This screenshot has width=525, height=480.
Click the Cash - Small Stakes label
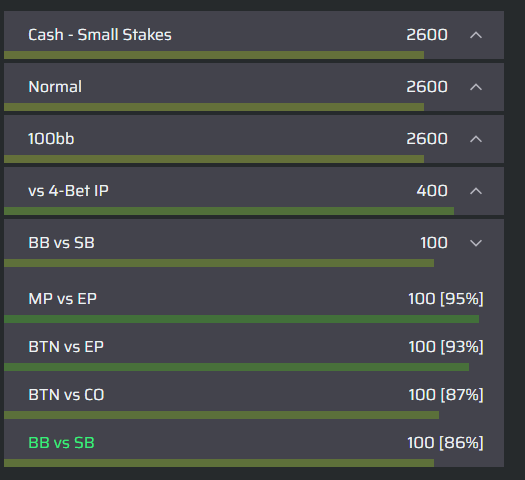(x=100, y=35)
